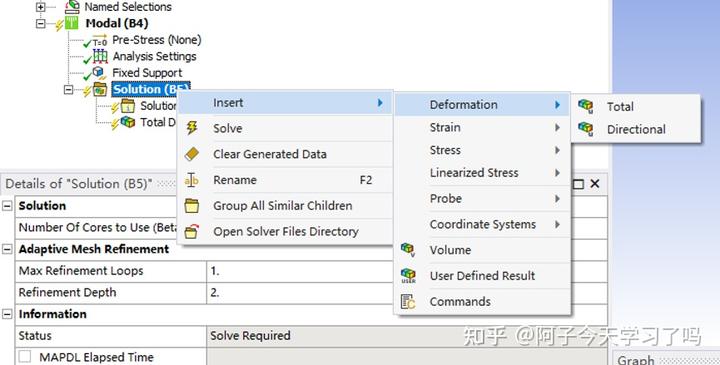Click the Solve lightning bolt icon
720x365 pixels.
[192, 128]
